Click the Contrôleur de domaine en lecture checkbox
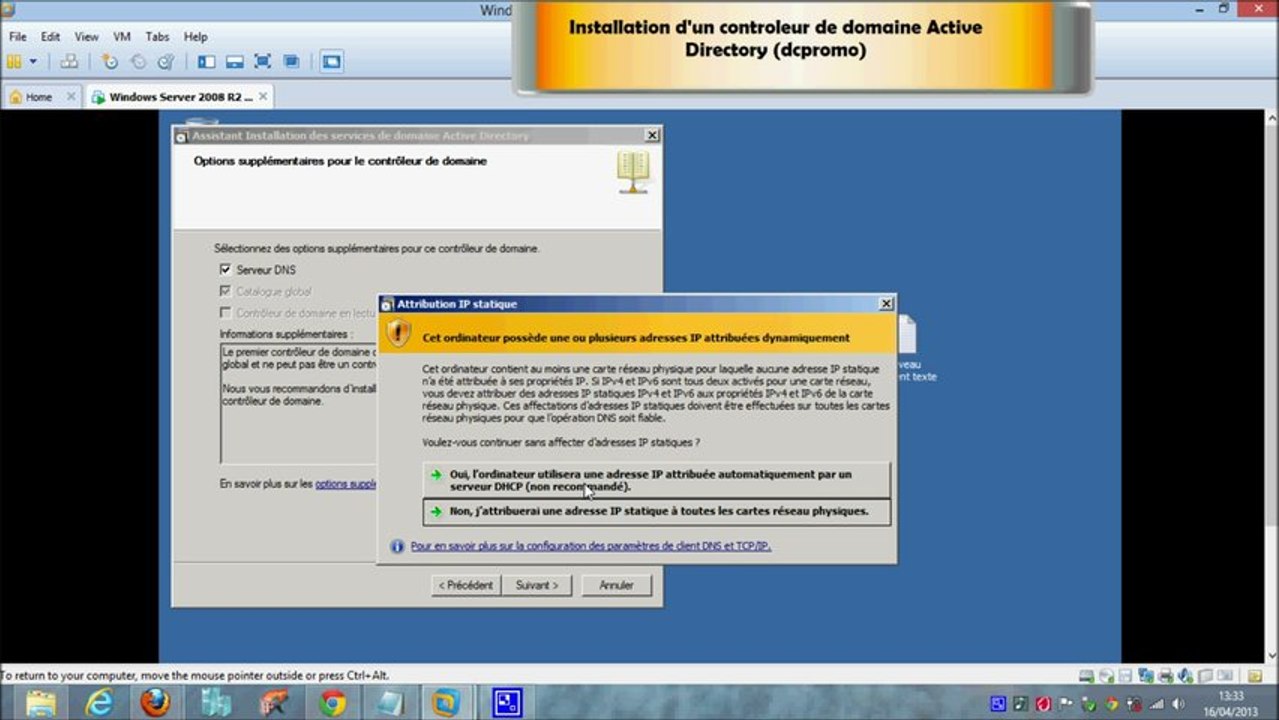Image resolution: width=1279 pixels, height=720 pixels. (225, 313)
